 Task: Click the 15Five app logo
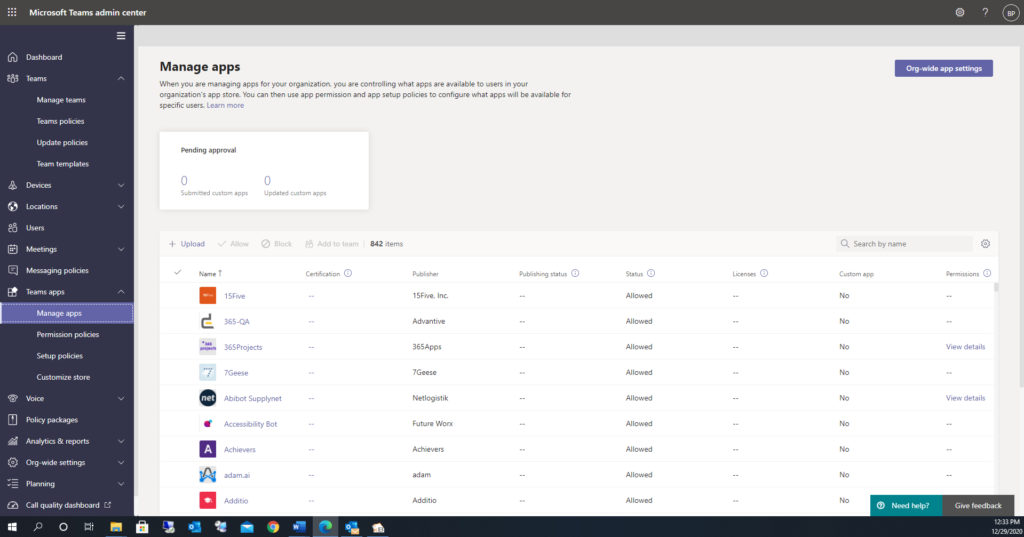click(208, 296)
